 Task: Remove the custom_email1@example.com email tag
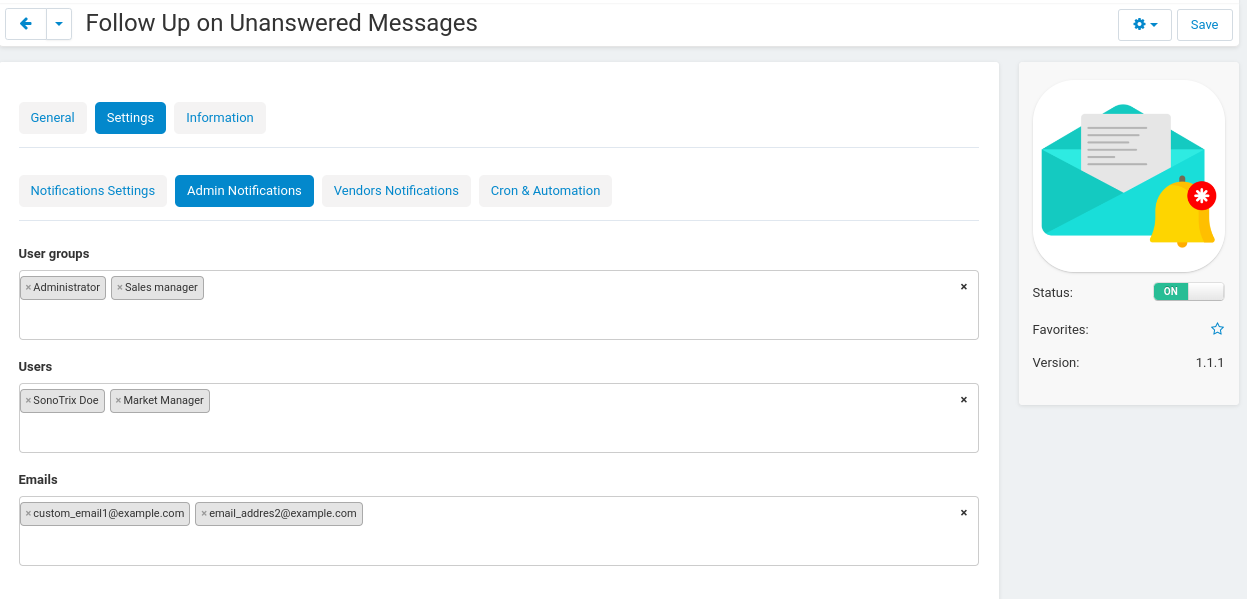[28, 514]
